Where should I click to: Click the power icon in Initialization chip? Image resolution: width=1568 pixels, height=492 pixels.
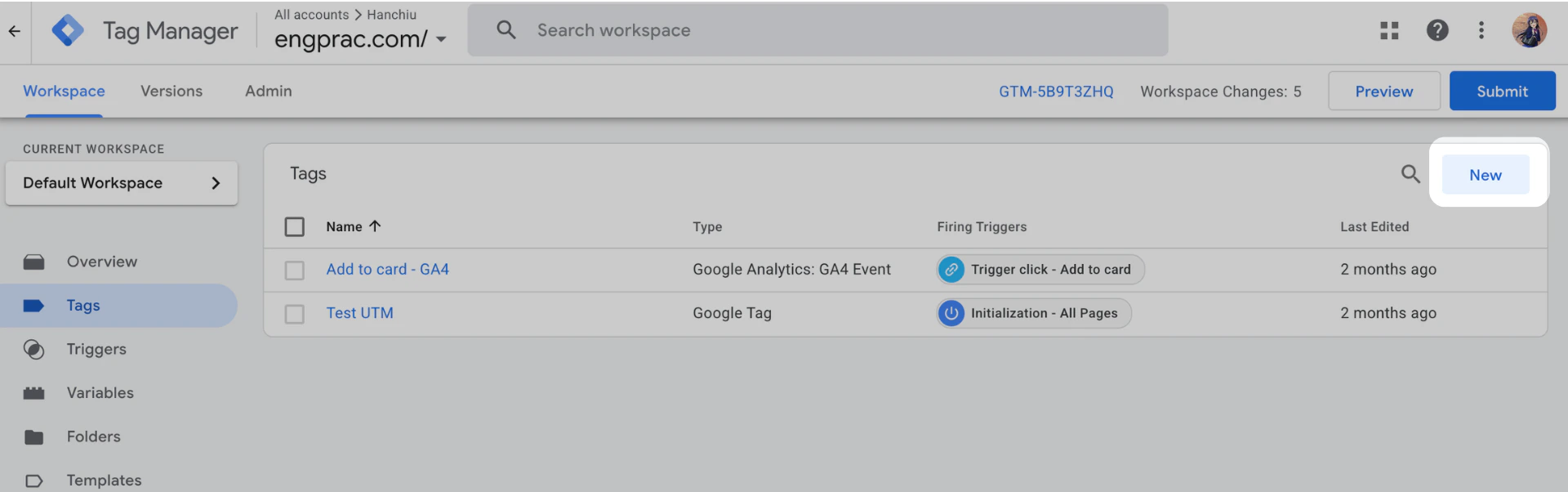pyautogui.click(x=951, y=313)
